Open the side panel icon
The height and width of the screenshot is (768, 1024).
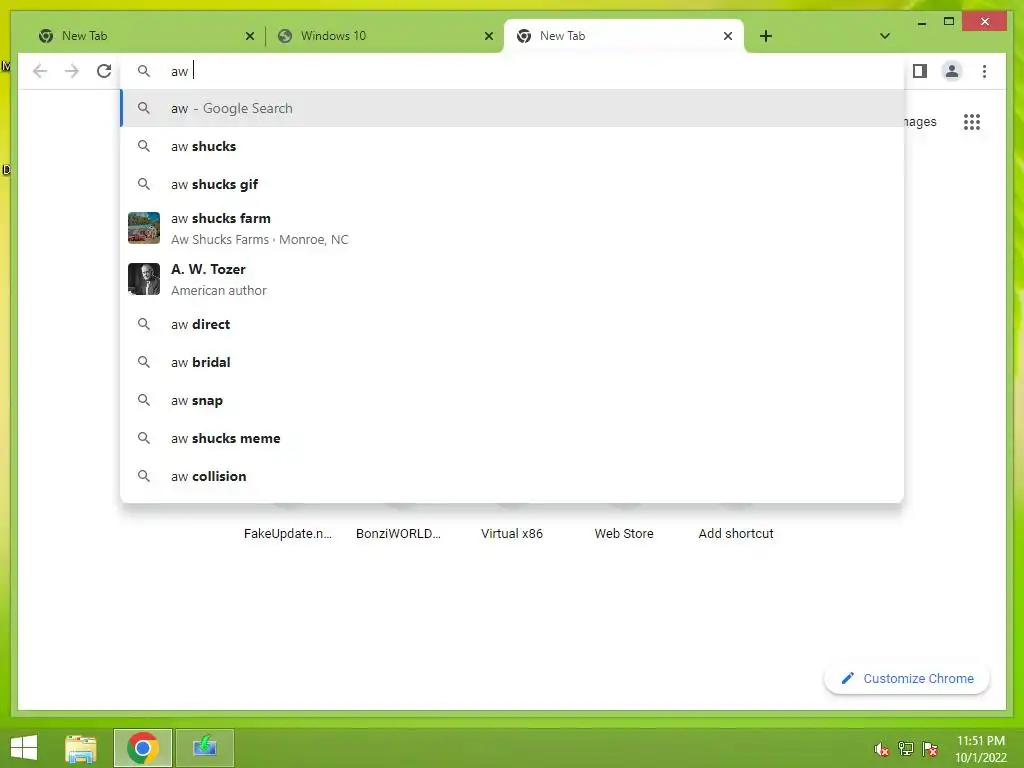920,71
